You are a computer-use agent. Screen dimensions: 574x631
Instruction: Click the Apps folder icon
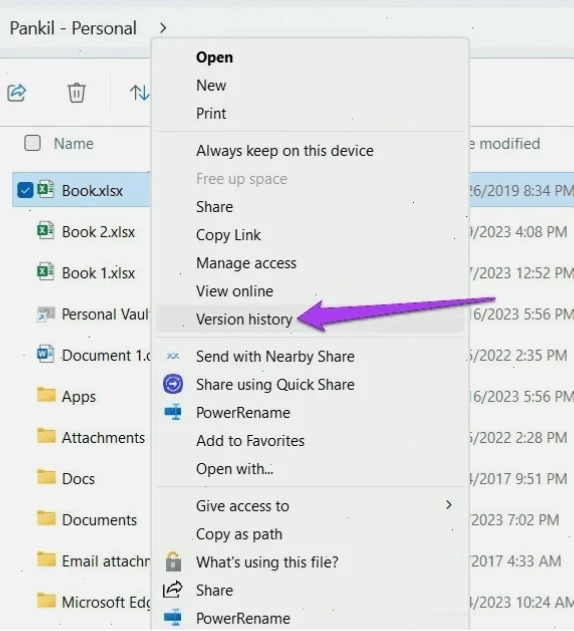pos(46,395)
